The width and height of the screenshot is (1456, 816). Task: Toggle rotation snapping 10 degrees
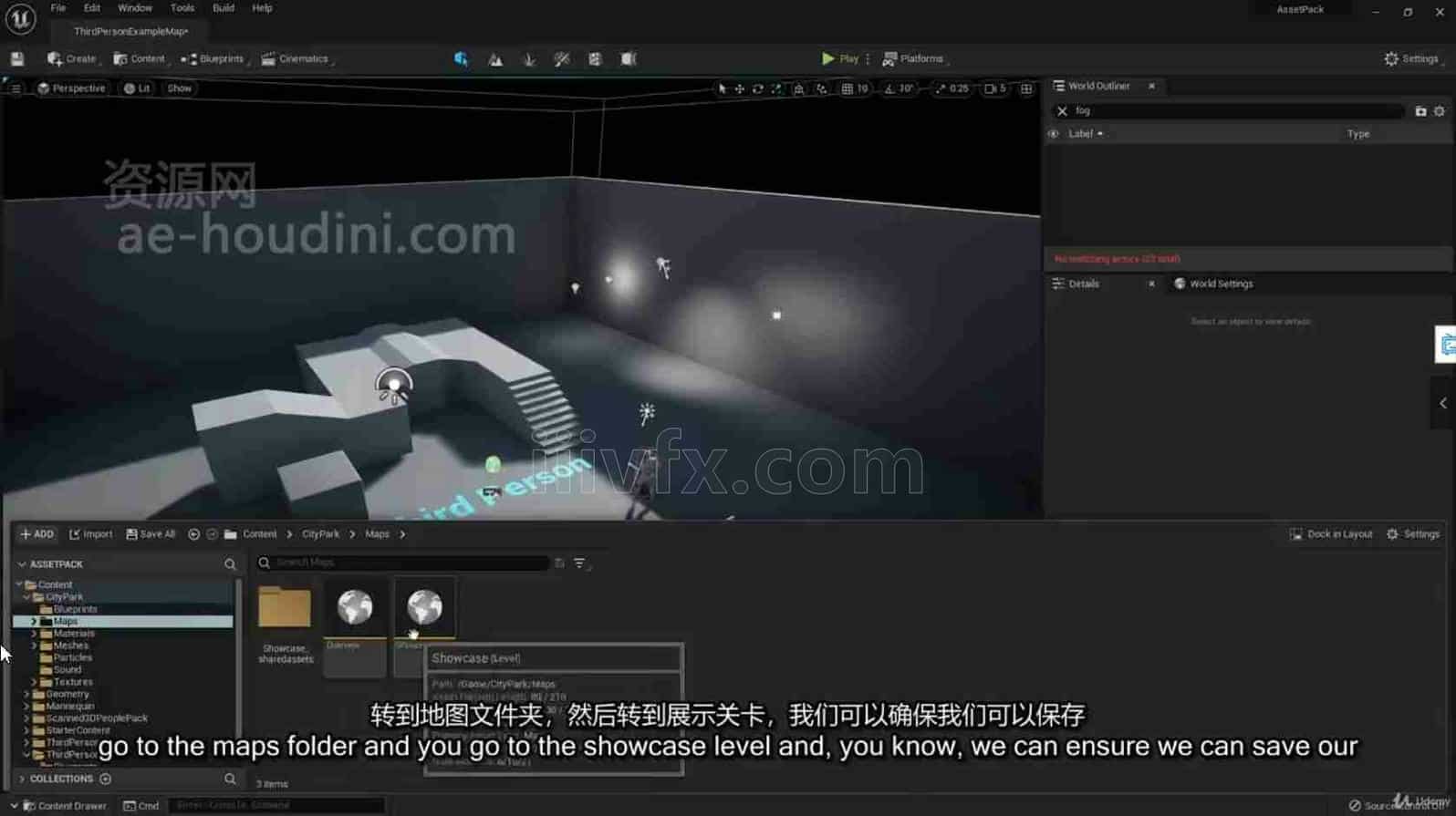click(x=899, y=88)
